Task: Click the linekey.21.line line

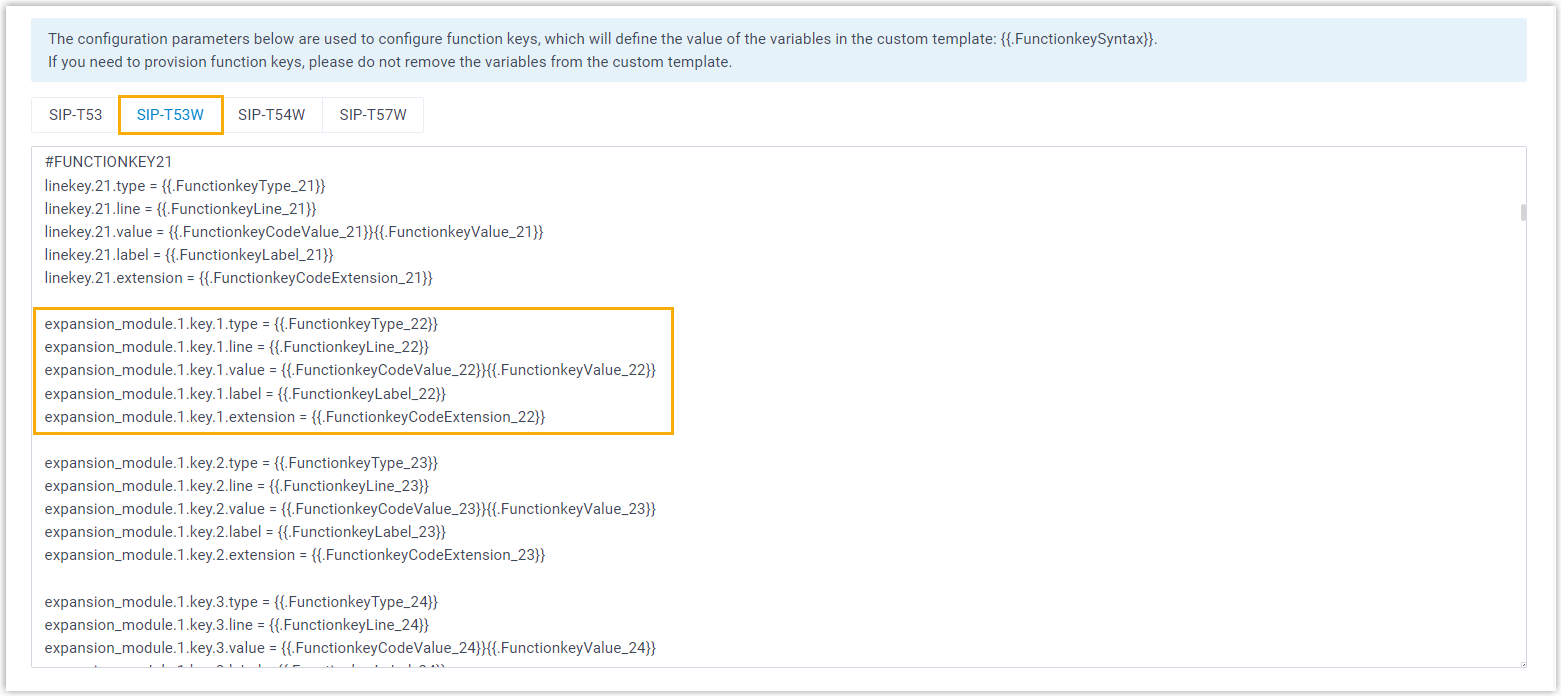Action: click(x=180, y=209)
